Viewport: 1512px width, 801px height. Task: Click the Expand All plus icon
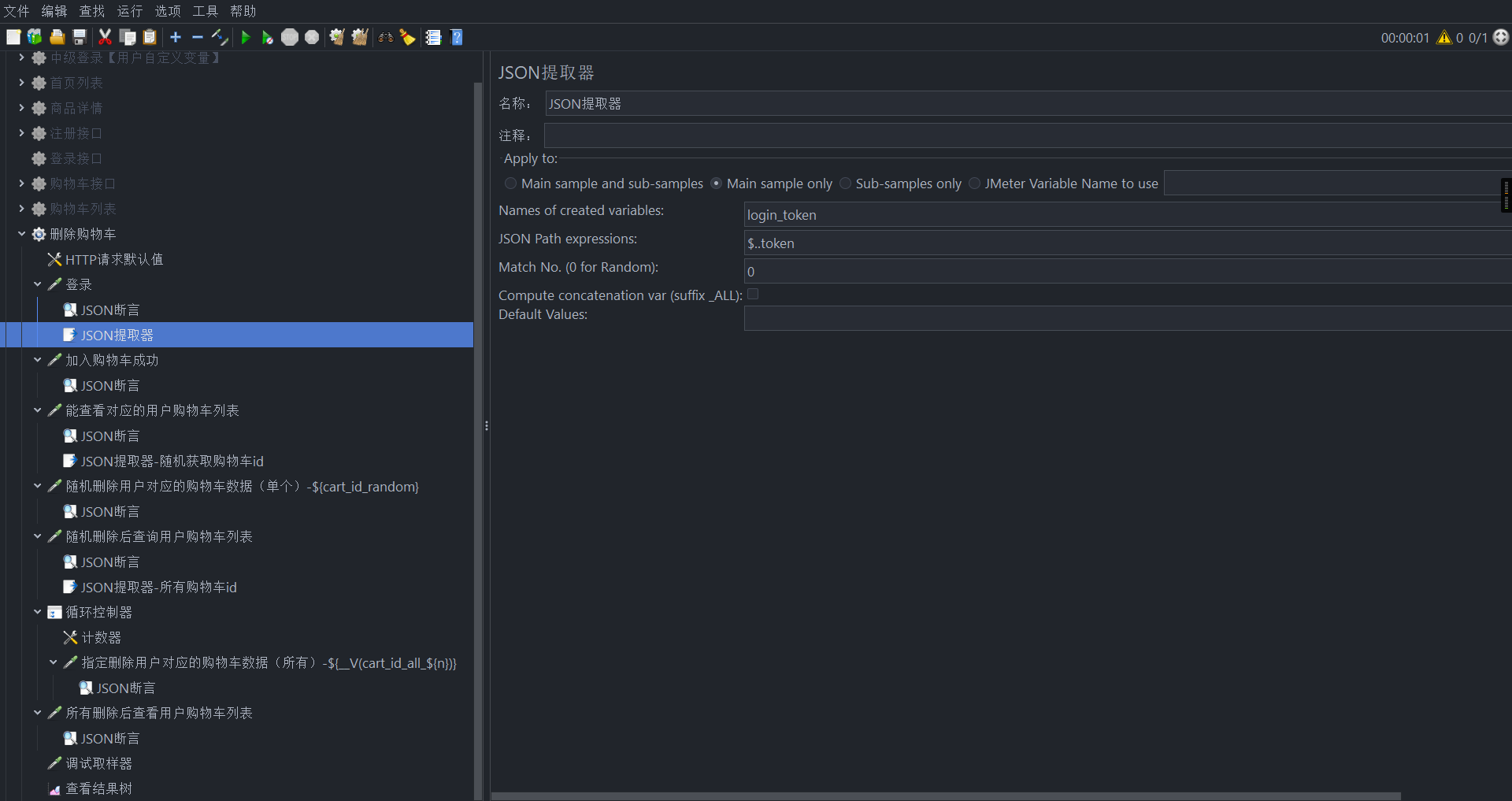(x=176, y=37)
